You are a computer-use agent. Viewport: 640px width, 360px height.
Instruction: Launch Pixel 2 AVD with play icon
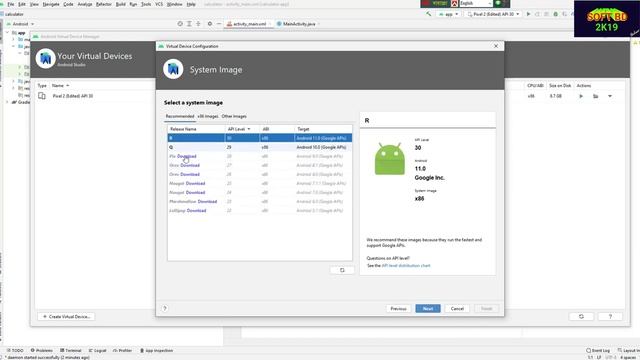coord(581,96)
